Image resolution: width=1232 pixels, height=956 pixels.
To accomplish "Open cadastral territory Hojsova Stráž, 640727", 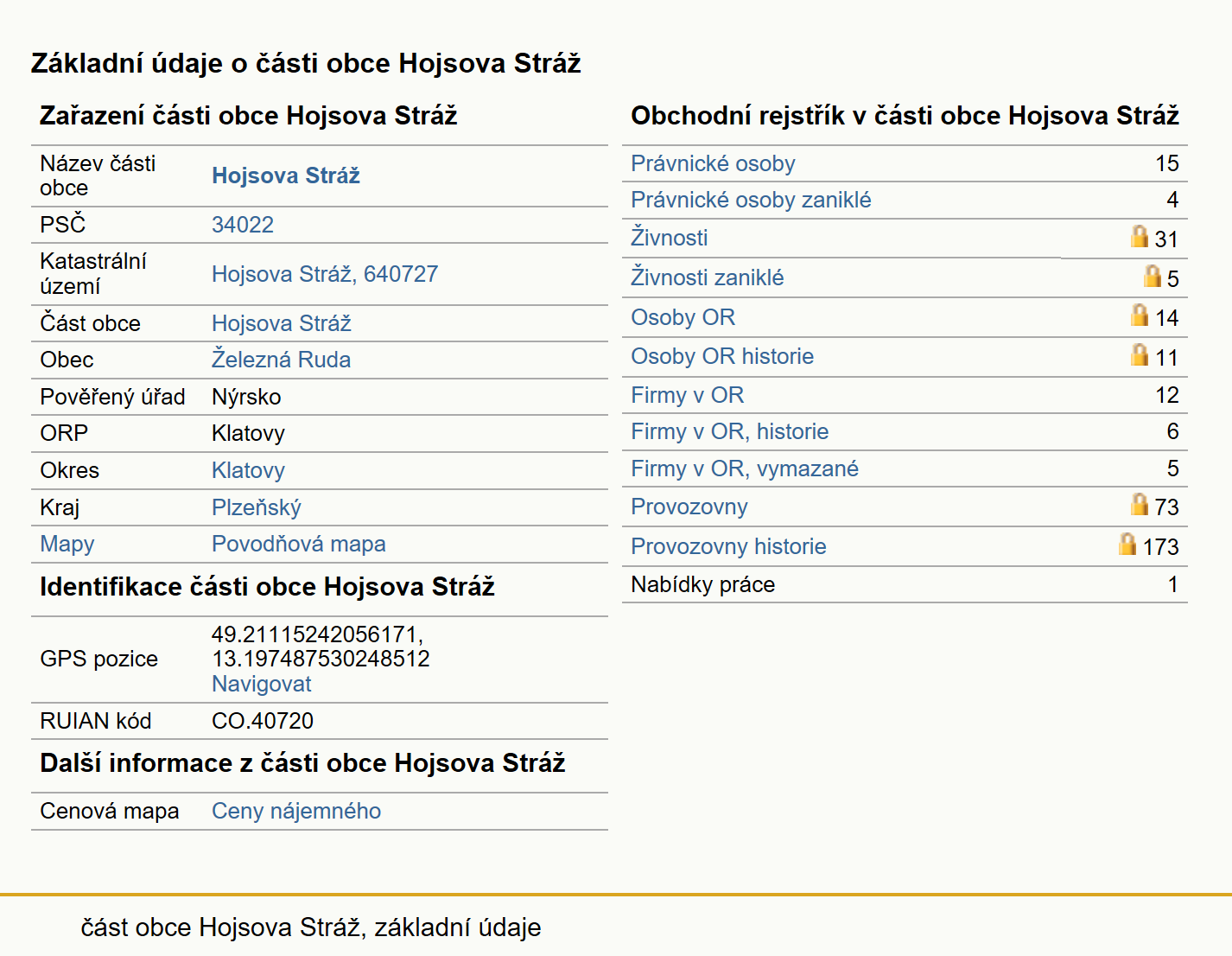I will (325, 274).
